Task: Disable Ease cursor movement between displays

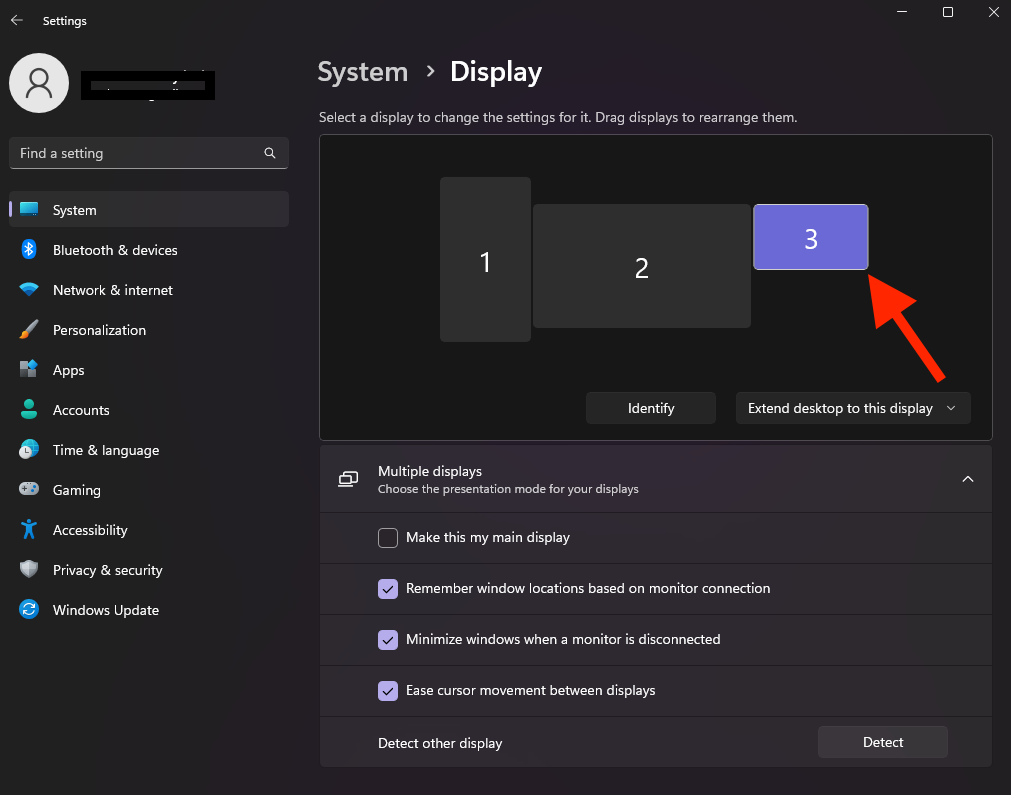Action: (388, 691)
